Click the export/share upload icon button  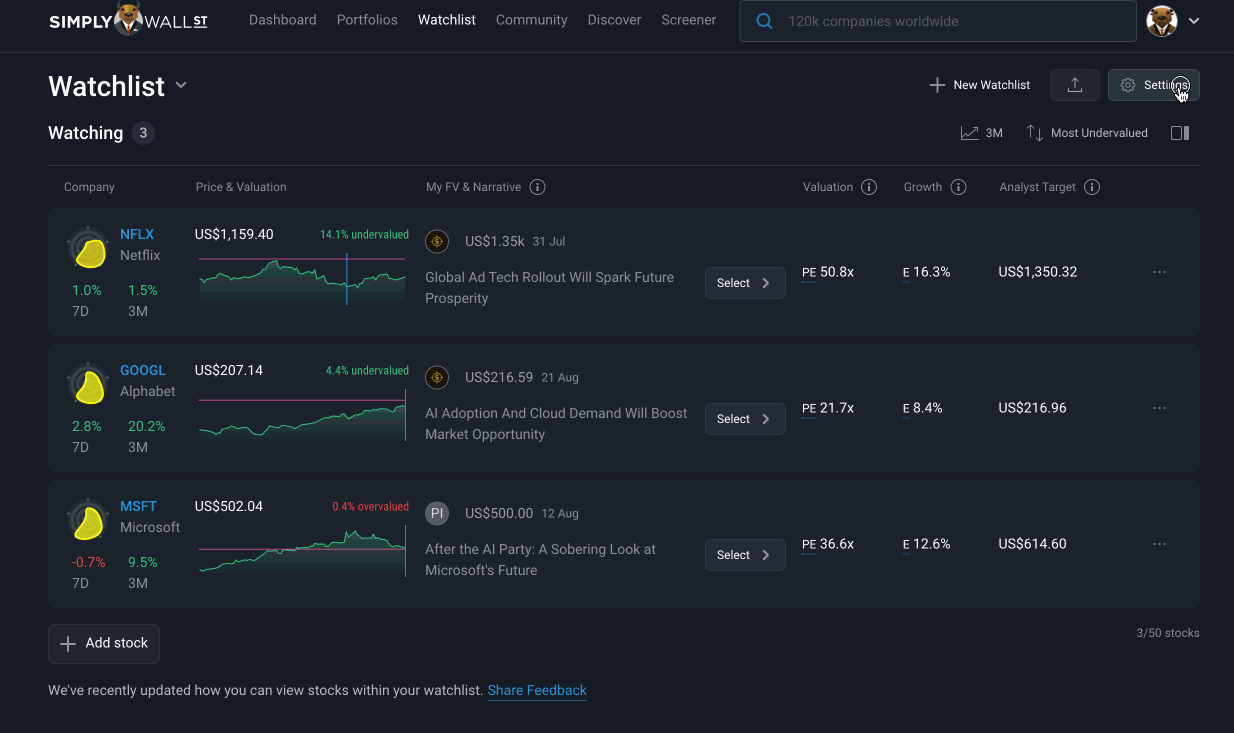[1075, 85]
